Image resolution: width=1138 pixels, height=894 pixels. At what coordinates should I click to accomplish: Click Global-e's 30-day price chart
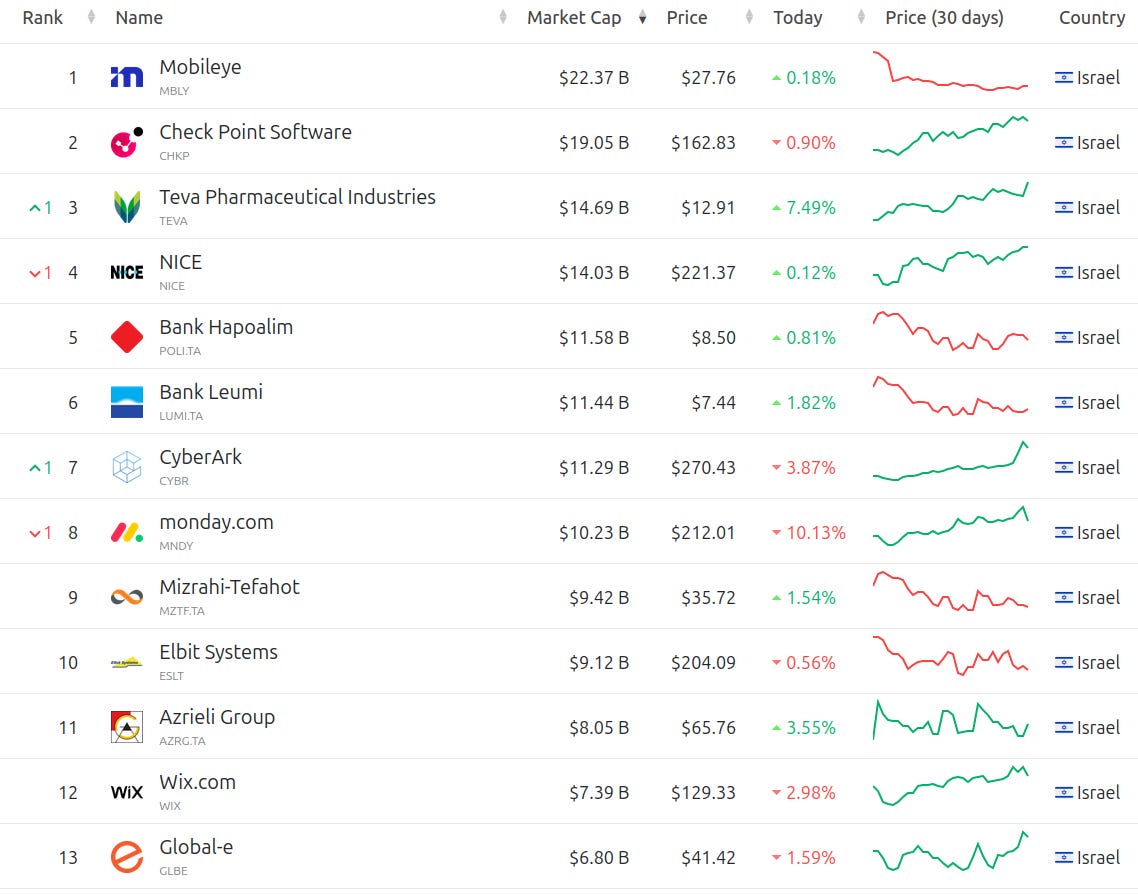tap(950, 850)
